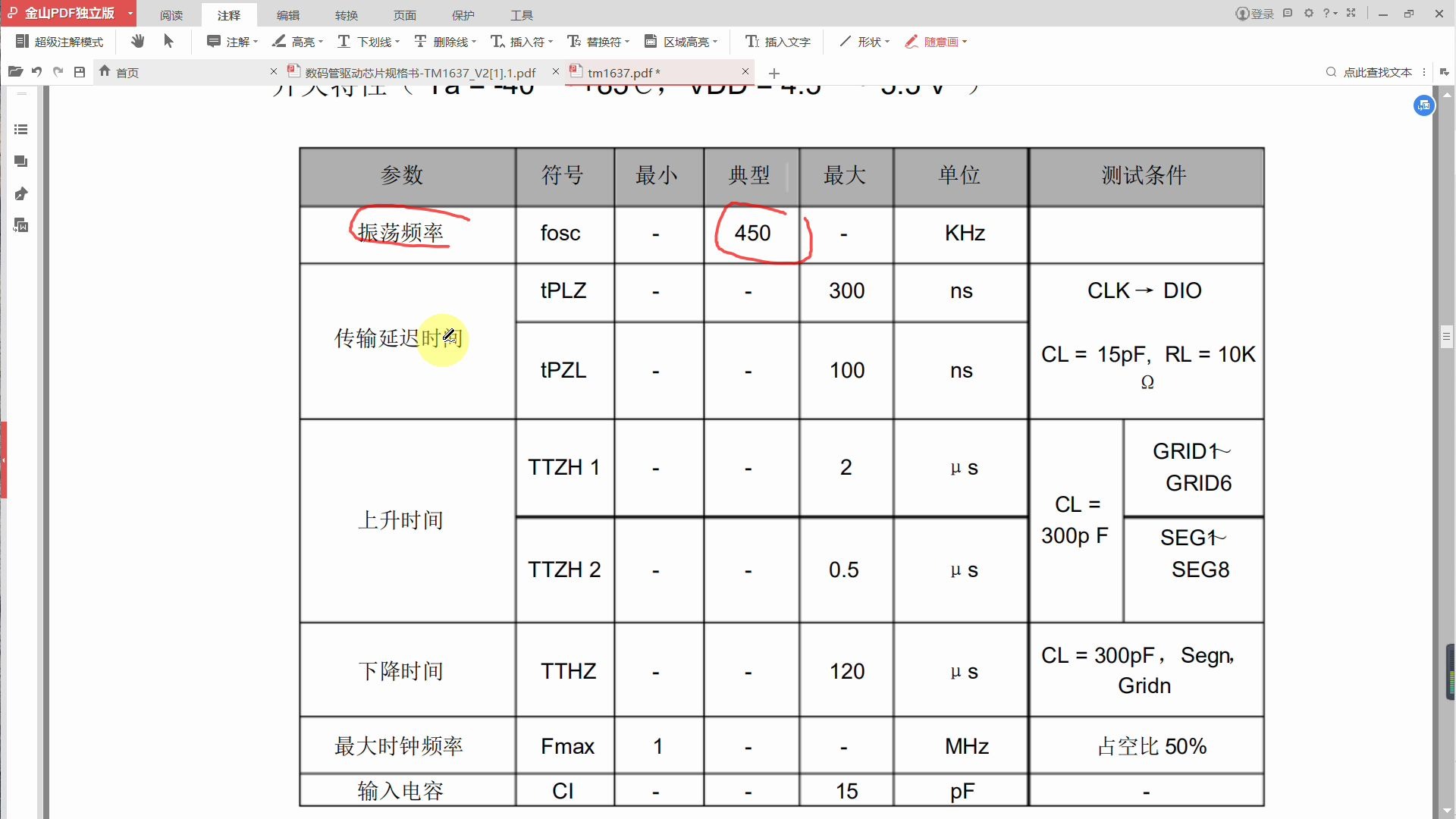Image resolution: width=1456 pixels, height=819 pixels.
Task: Click the tPLZ symbol cell
Action: 565,292
